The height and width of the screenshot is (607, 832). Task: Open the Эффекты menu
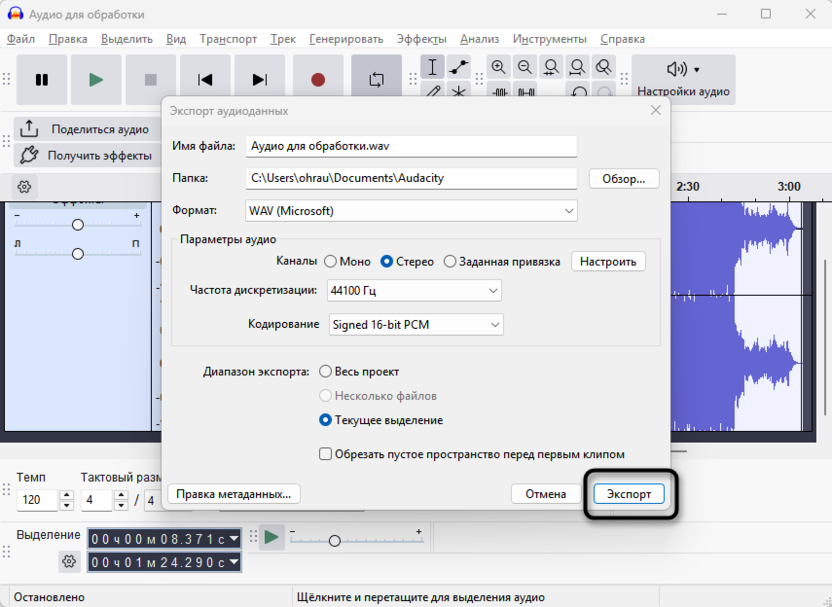tap(421, 39)
